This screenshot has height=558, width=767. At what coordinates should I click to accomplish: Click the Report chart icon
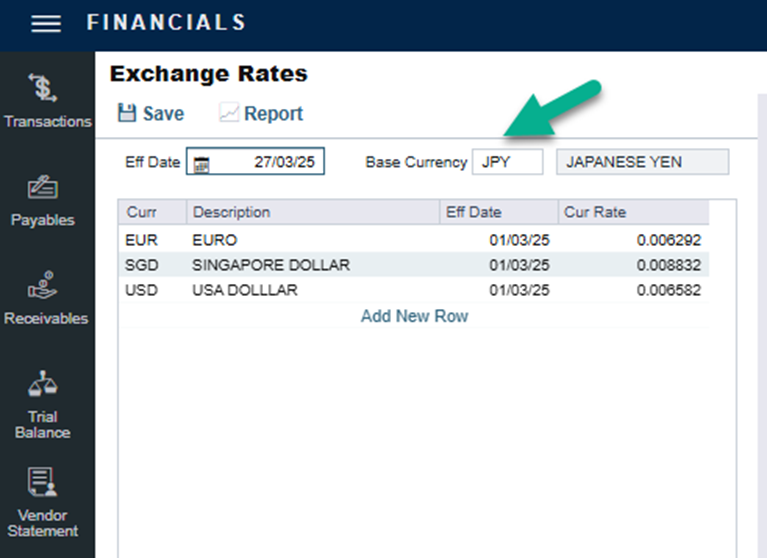[x=229, y=113]
